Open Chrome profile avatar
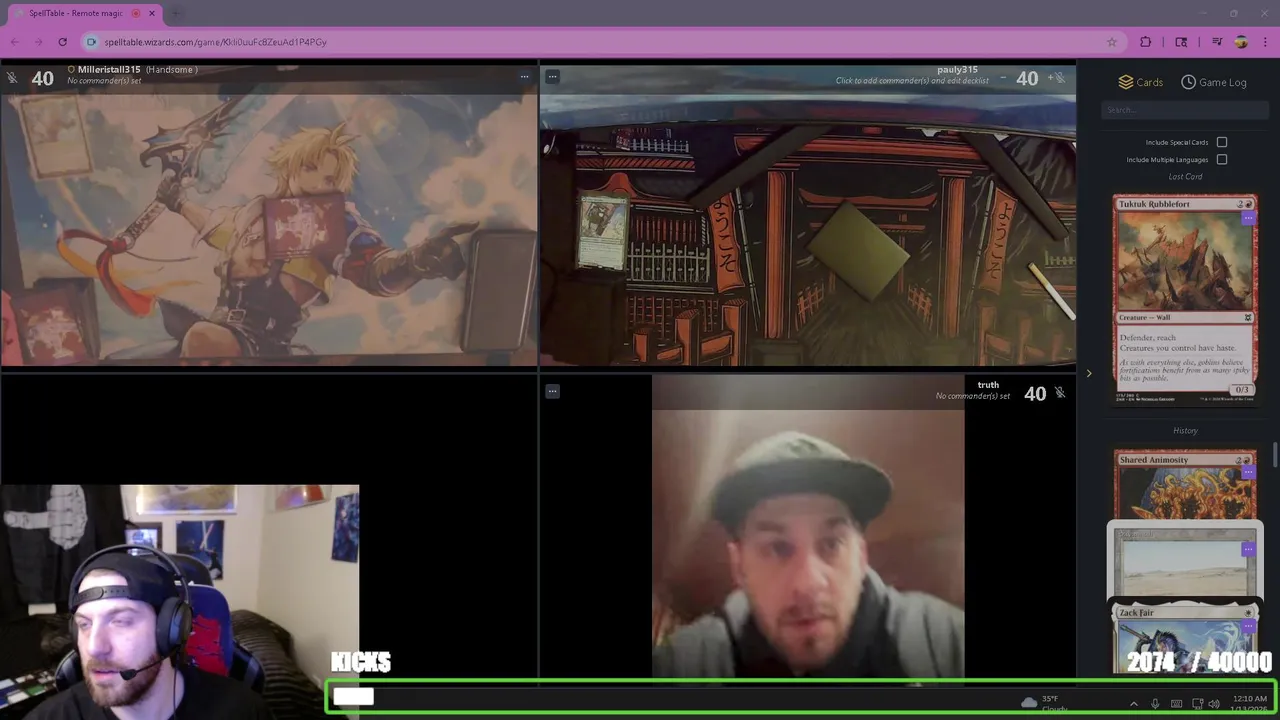The width and height of the screenshot is (1280, 720). pyautogui.click(x=1241, y=42)
